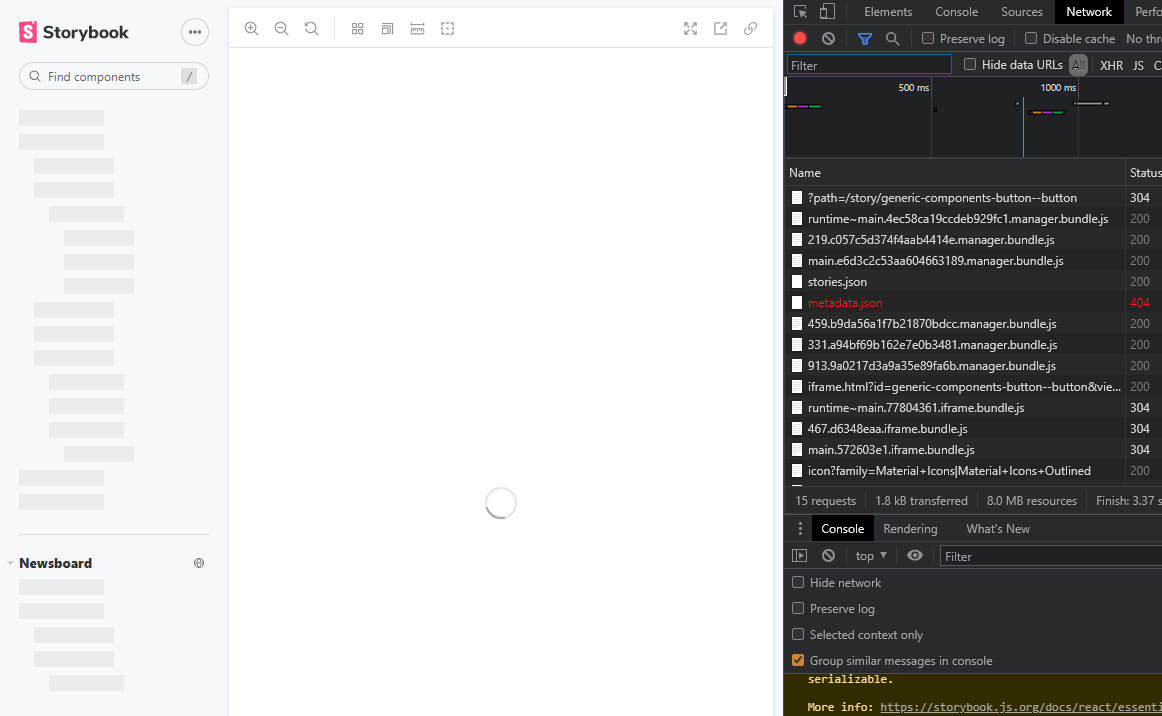Open the Rendering tab in DevTools drawer
Viewport: 1162px width, 716px height.
pos(910,528)
